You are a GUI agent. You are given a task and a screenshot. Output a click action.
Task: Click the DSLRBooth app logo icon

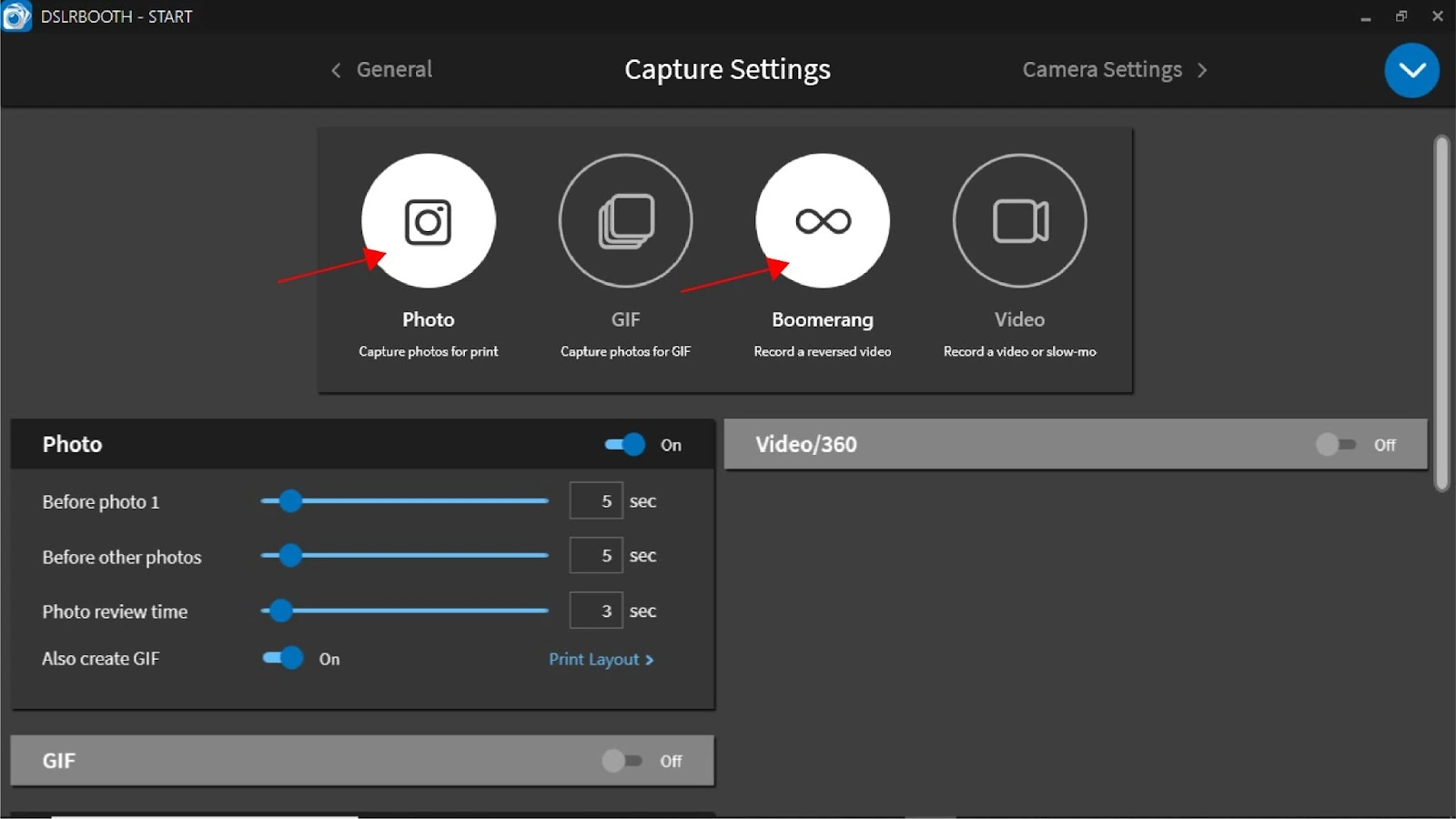click(16, 15)
